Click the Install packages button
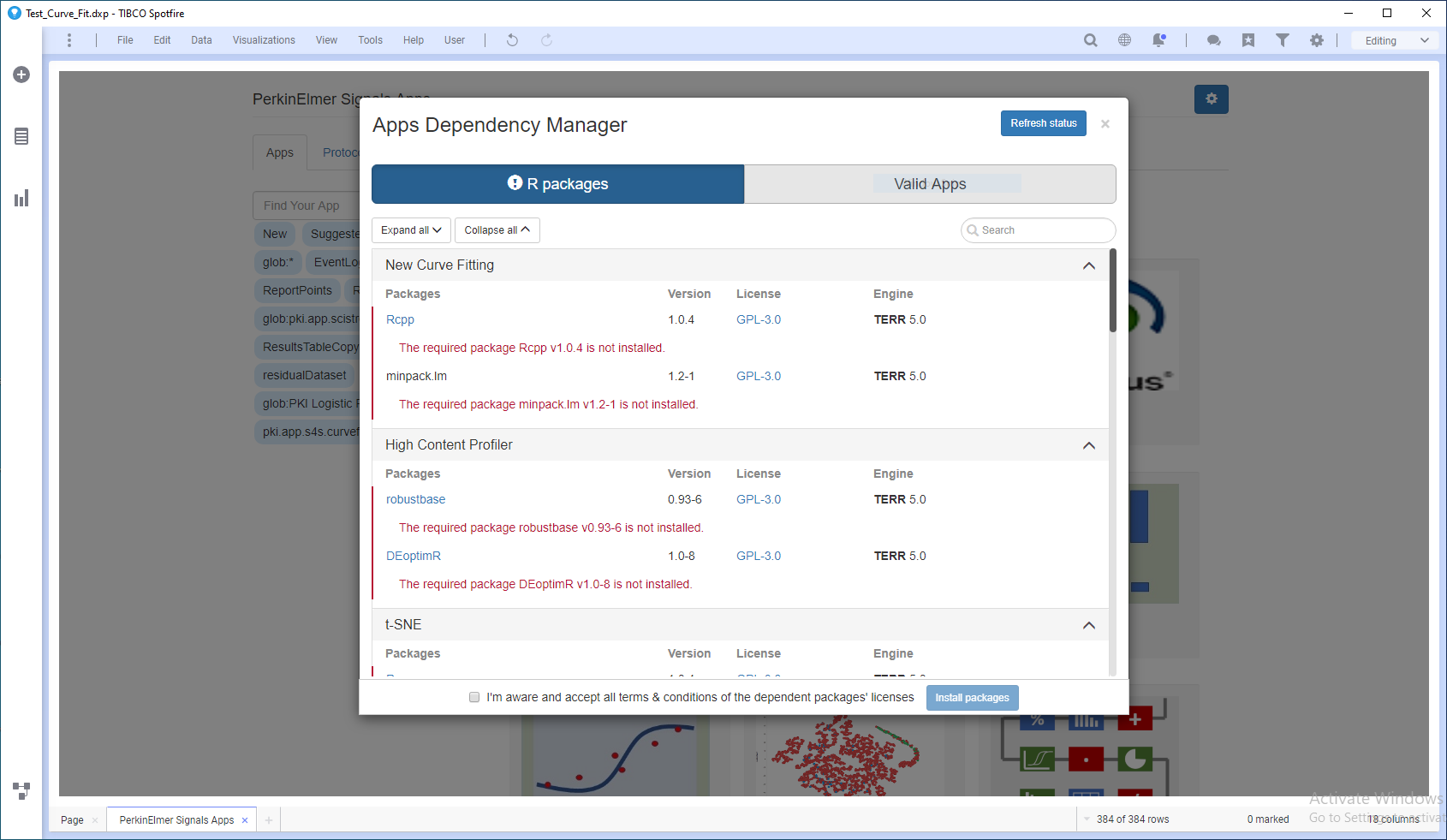The height and width of the screenshot is (840, 1447). click(x=972, y=698)
